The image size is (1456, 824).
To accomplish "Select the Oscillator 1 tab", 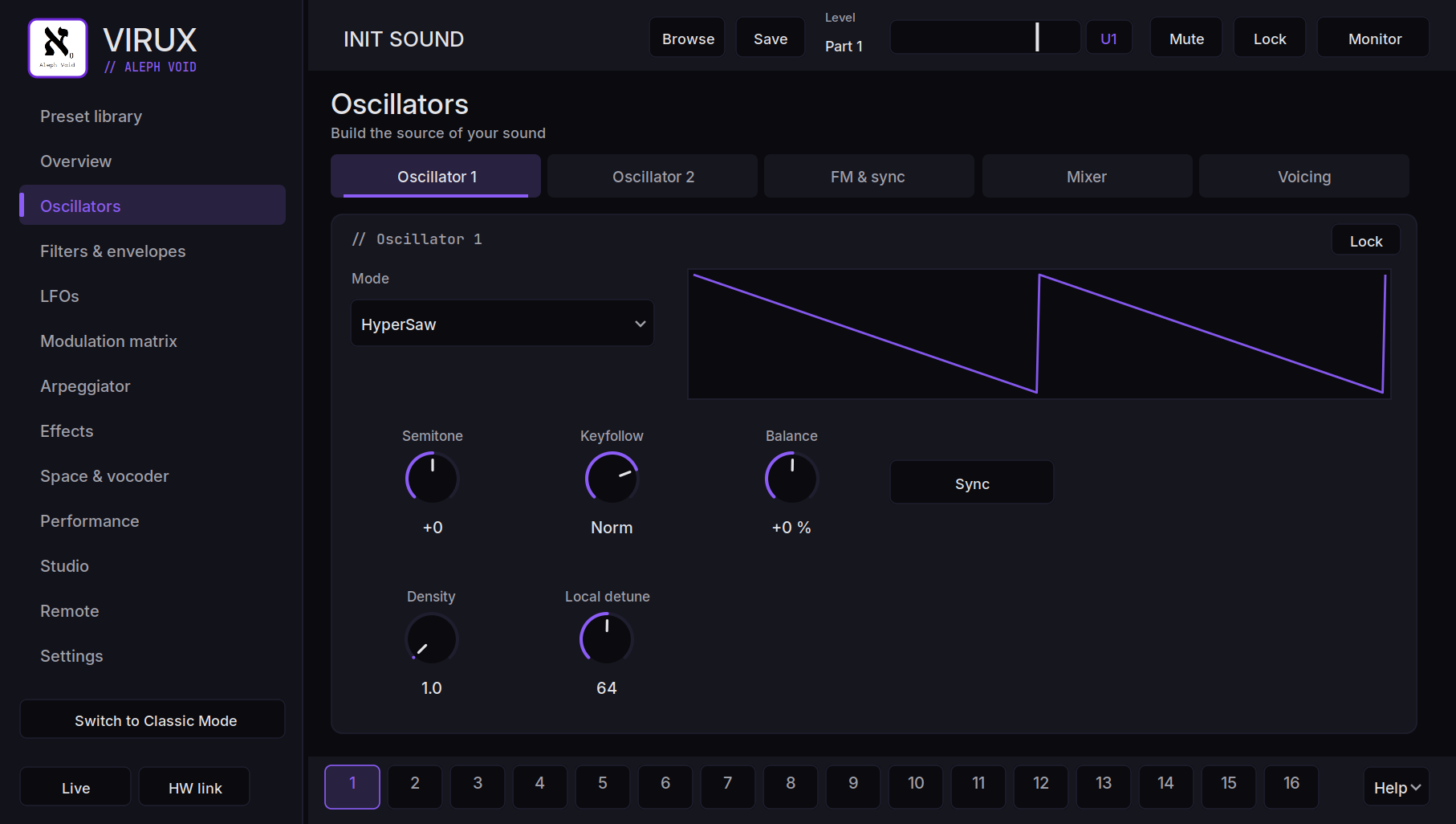I will [436, 176].
